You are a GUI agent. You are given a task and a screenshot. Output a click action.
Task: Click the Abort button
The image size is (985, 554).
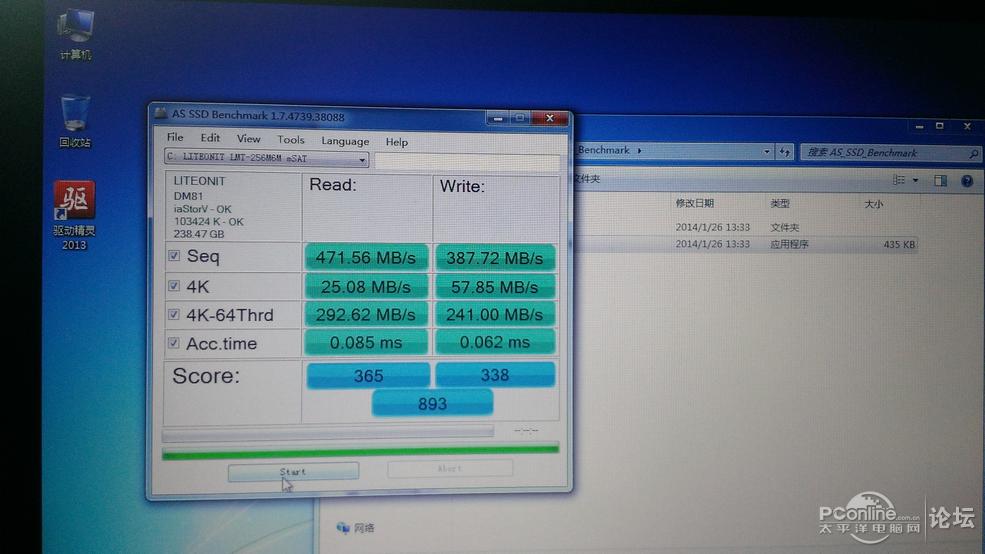450,469
